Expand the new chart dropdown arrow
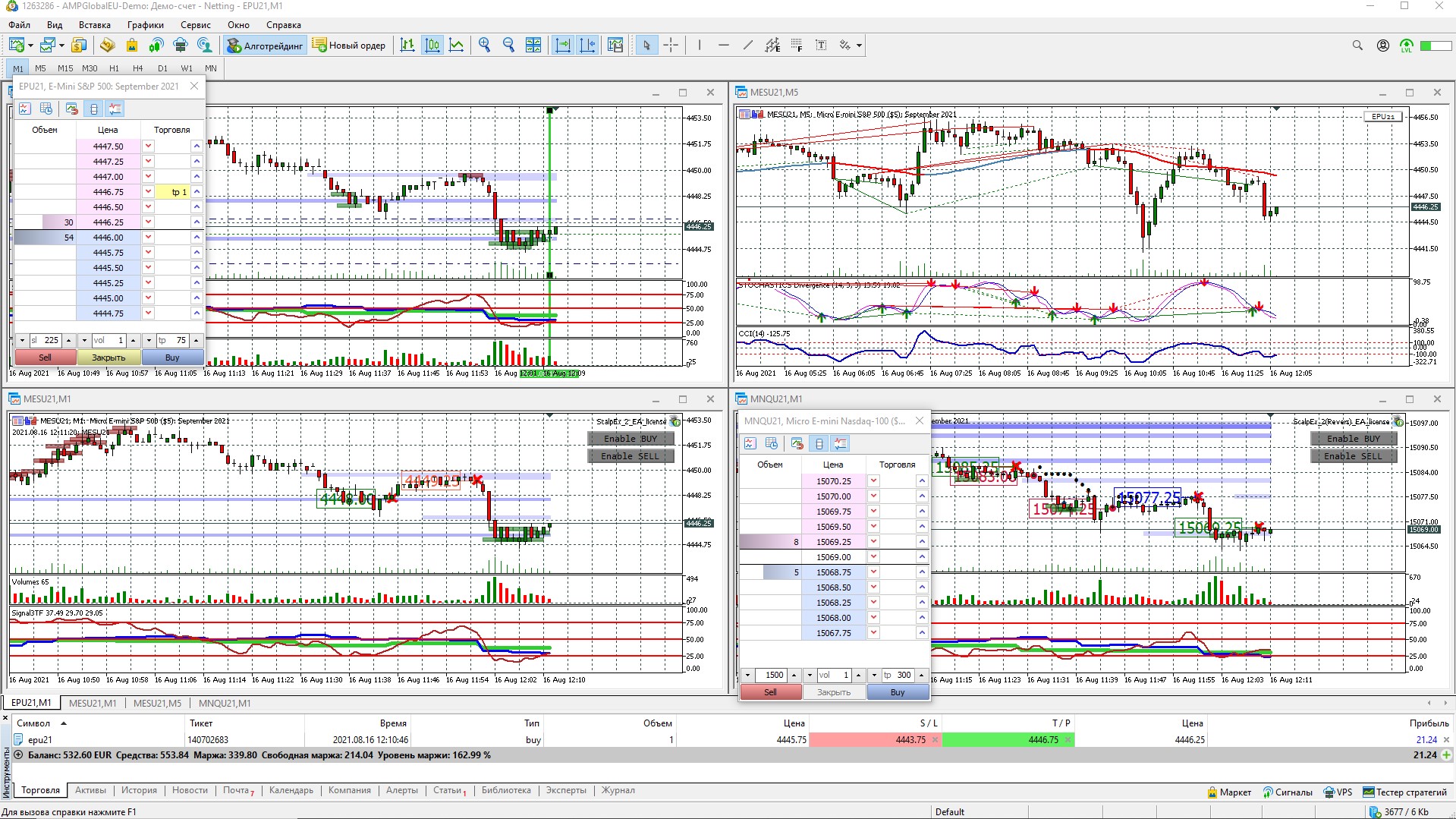Viewport: 1456px width, 819px height. point(30,46)
